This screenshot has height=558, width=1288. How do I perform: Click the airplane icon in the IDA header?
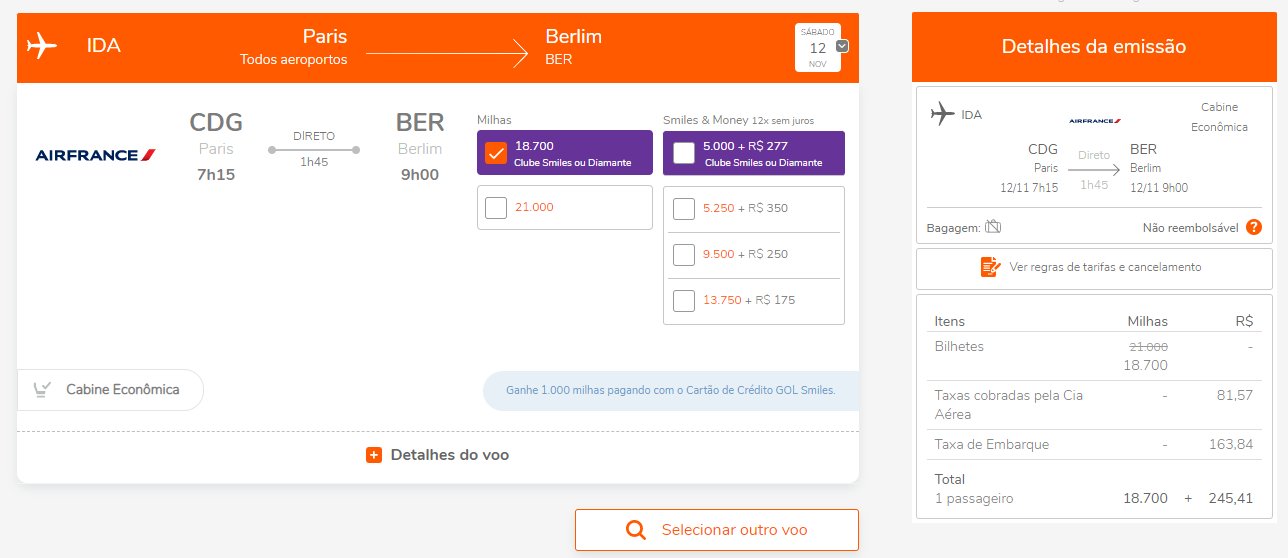point(42,46)
